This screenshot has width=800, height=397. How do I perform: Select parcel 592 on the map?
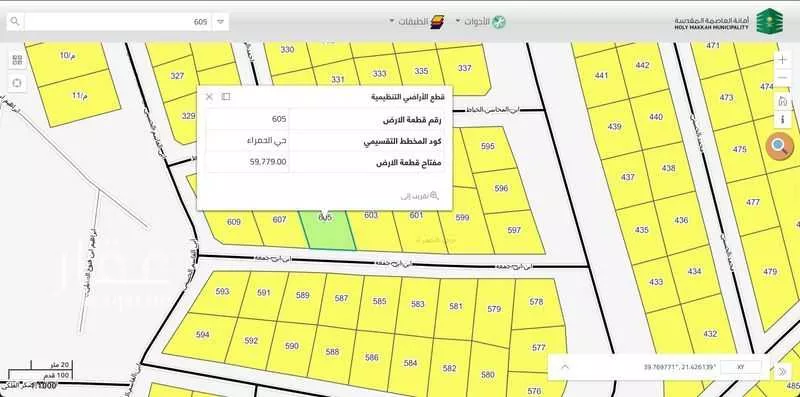click(x=251, y=341)
